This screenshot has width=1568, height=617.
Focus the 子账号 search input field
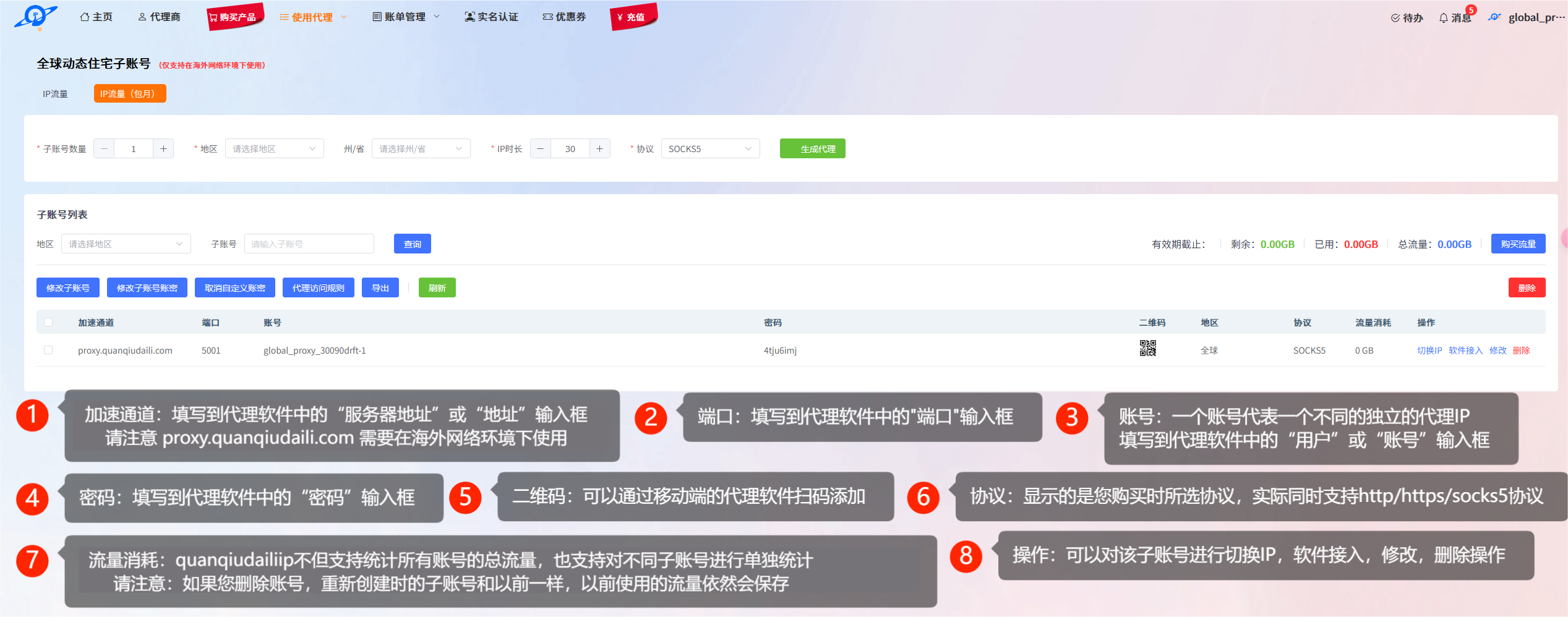(x=309, y=244)
